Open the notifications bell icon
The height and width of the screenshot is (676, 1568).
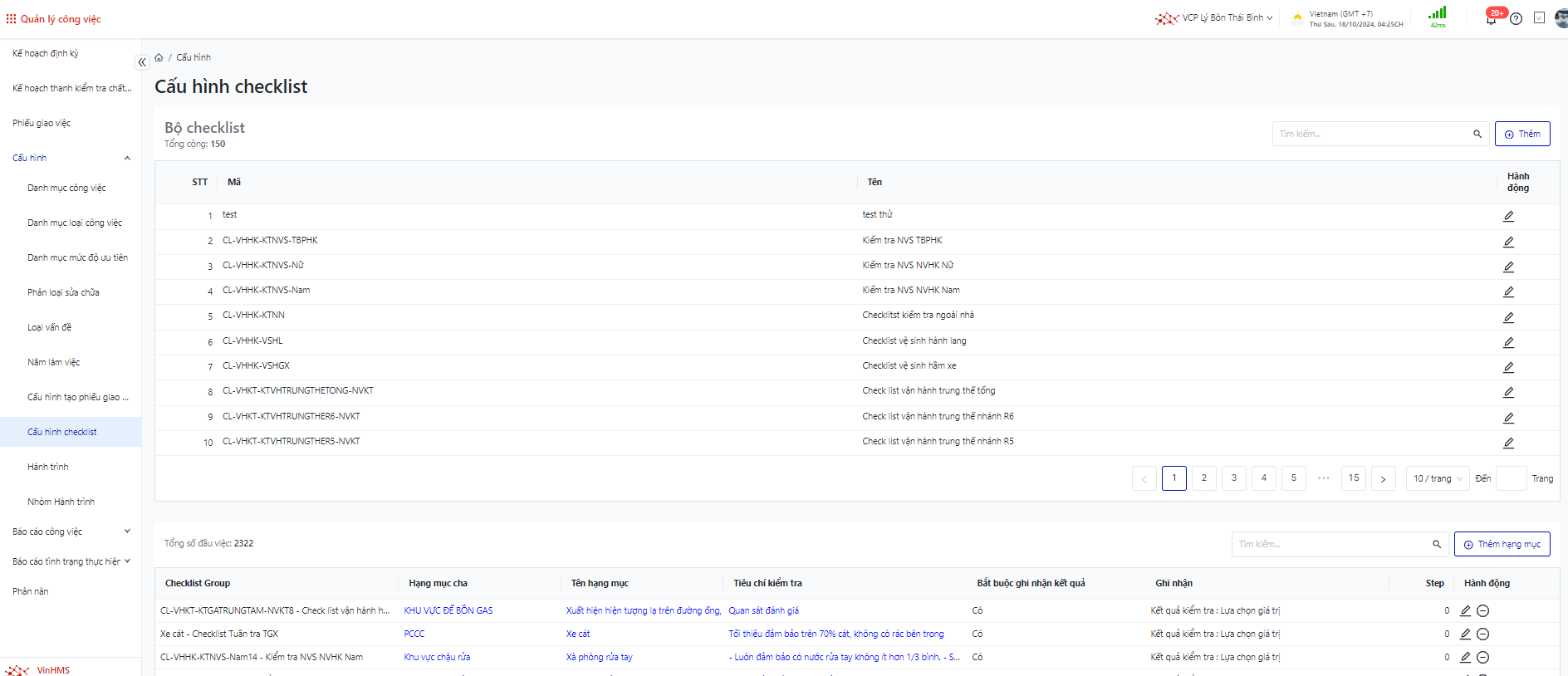coord(1491,19)
